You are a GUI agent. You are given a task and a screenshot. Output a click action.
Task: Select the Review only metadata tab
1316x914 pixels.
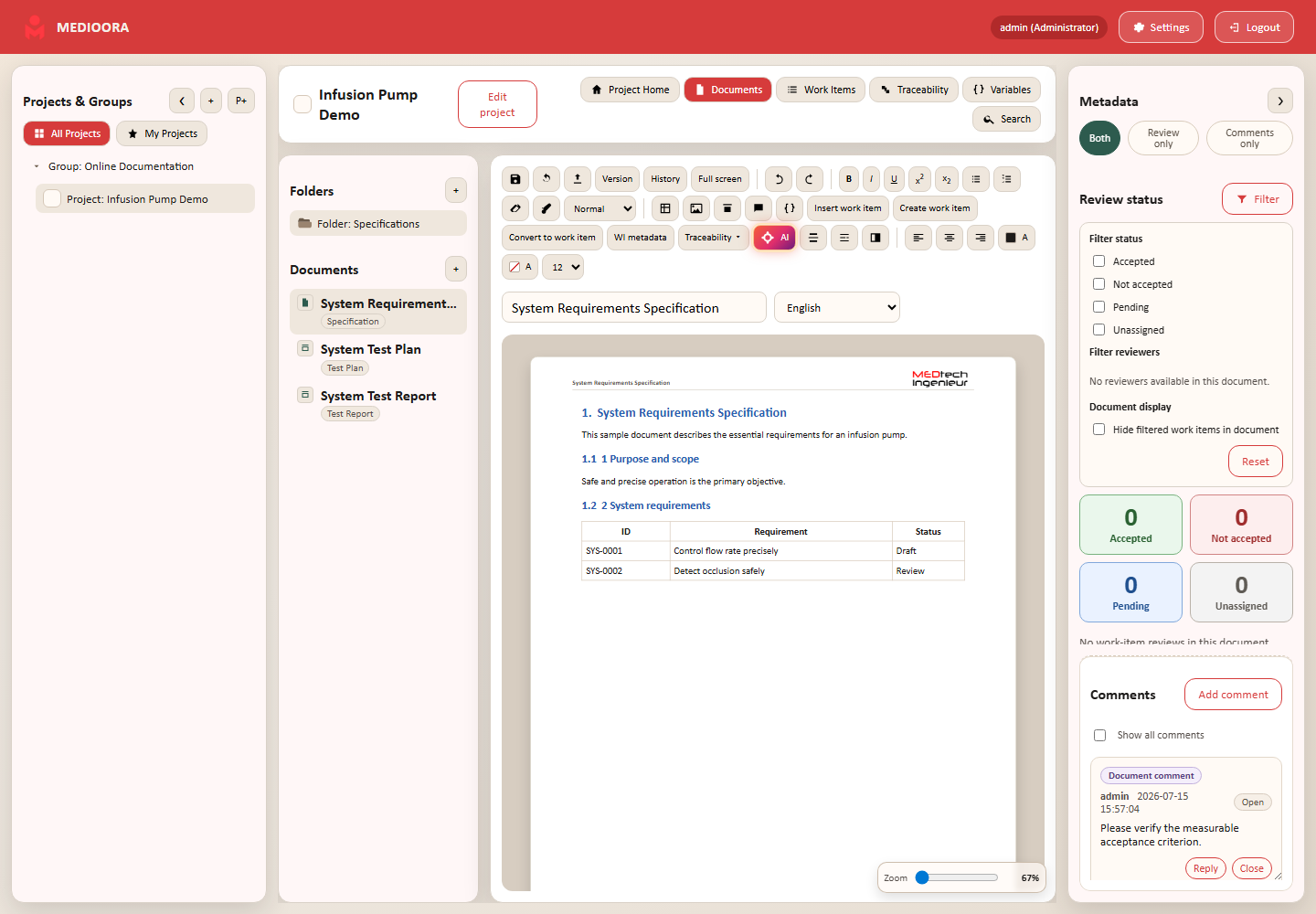click(1163, 138)
